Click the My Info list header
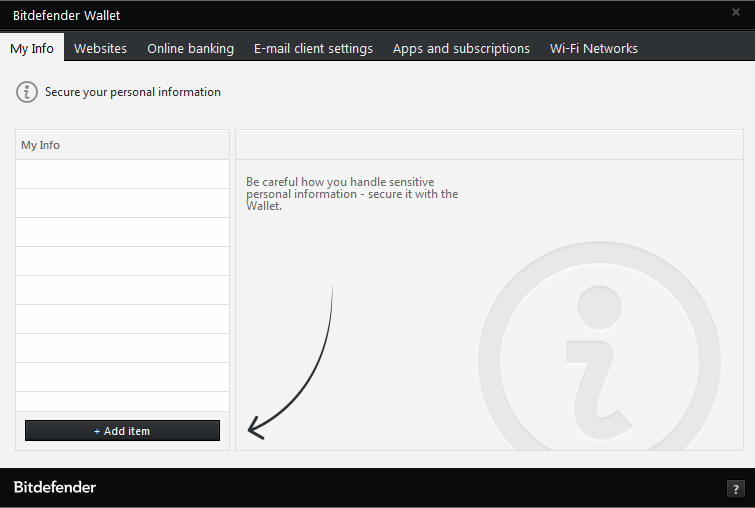This screenshot has width=755, height=508. 122,145
